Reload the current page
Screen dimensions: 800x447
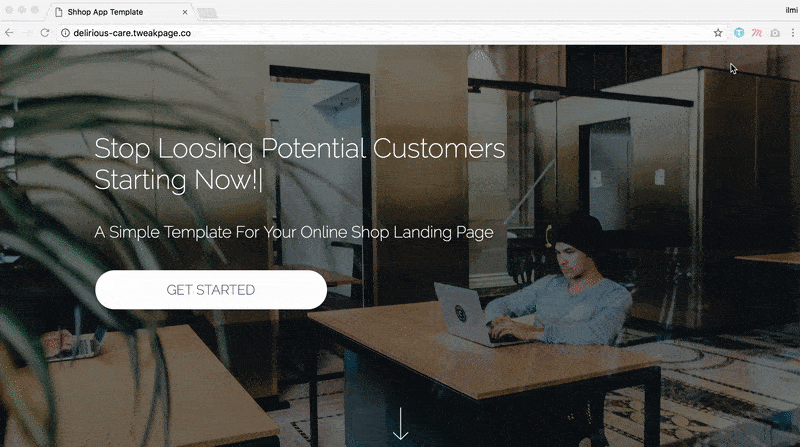[45, 33]
